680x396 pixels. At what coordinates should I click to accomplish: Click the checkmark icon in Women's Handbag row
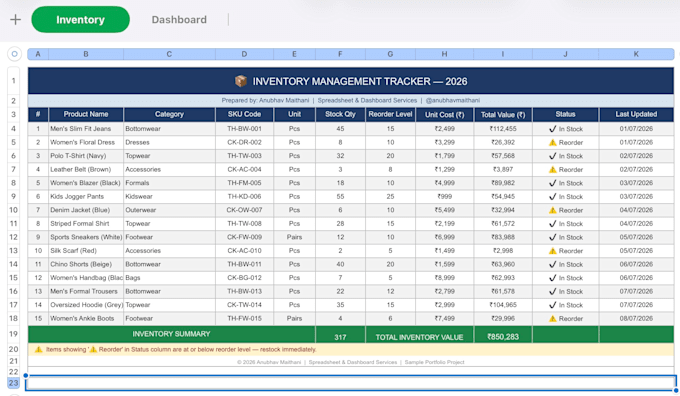click(x=552, y=278)
